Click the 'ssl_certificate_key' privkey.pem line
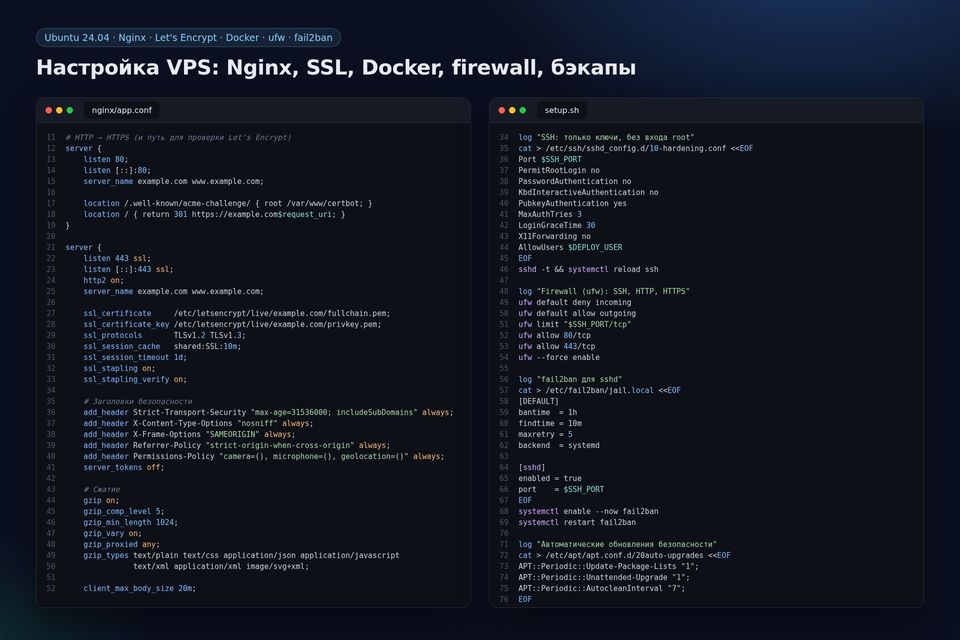 (x=232, y=325)
